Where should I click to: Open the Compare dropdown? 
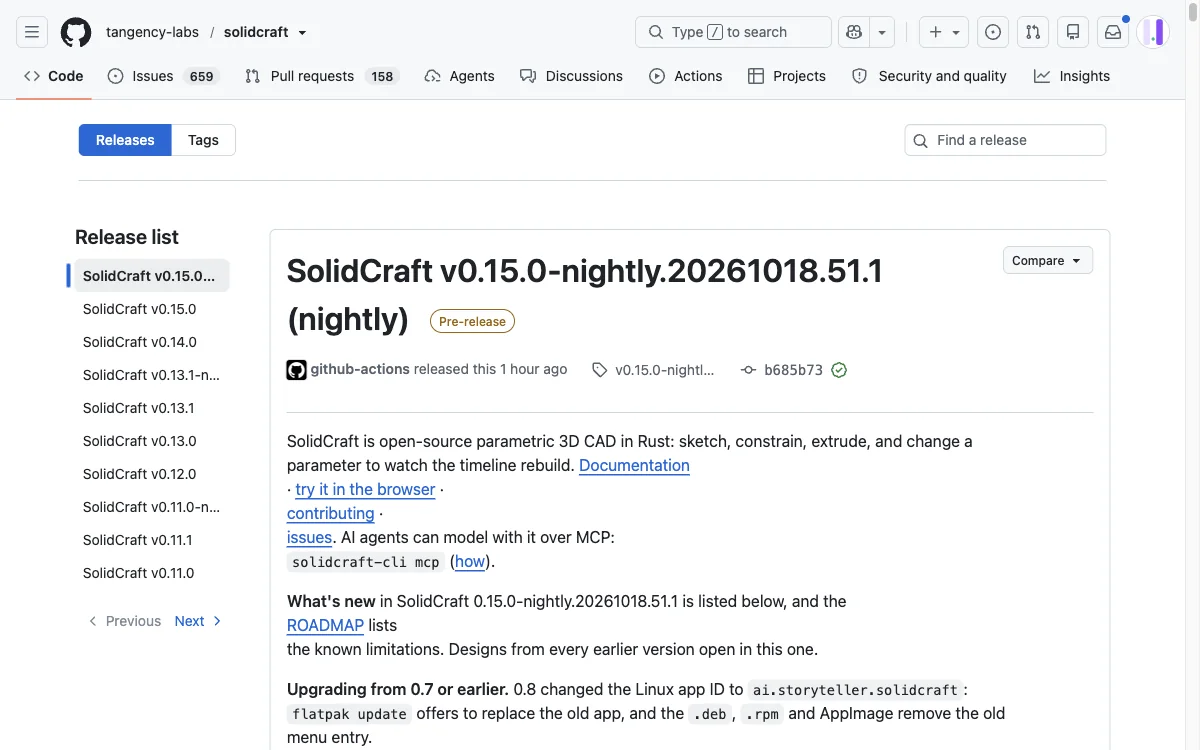tap(1047, 260)
